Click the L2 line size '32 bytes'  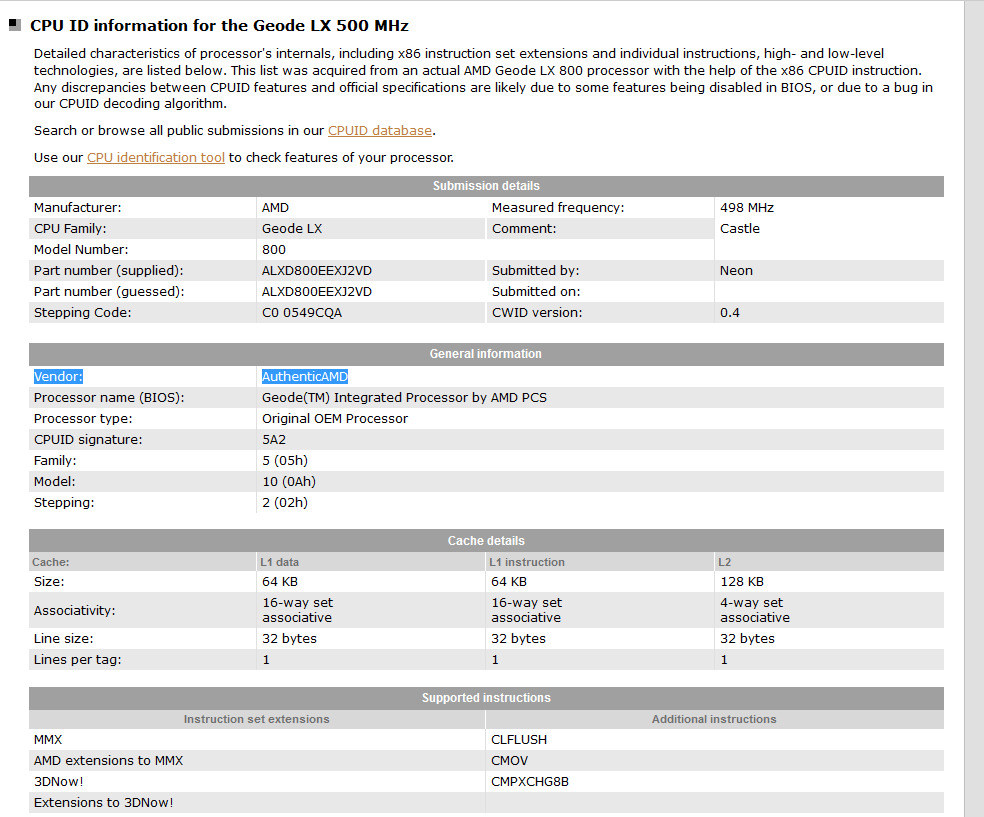click(x=747, y=639)
